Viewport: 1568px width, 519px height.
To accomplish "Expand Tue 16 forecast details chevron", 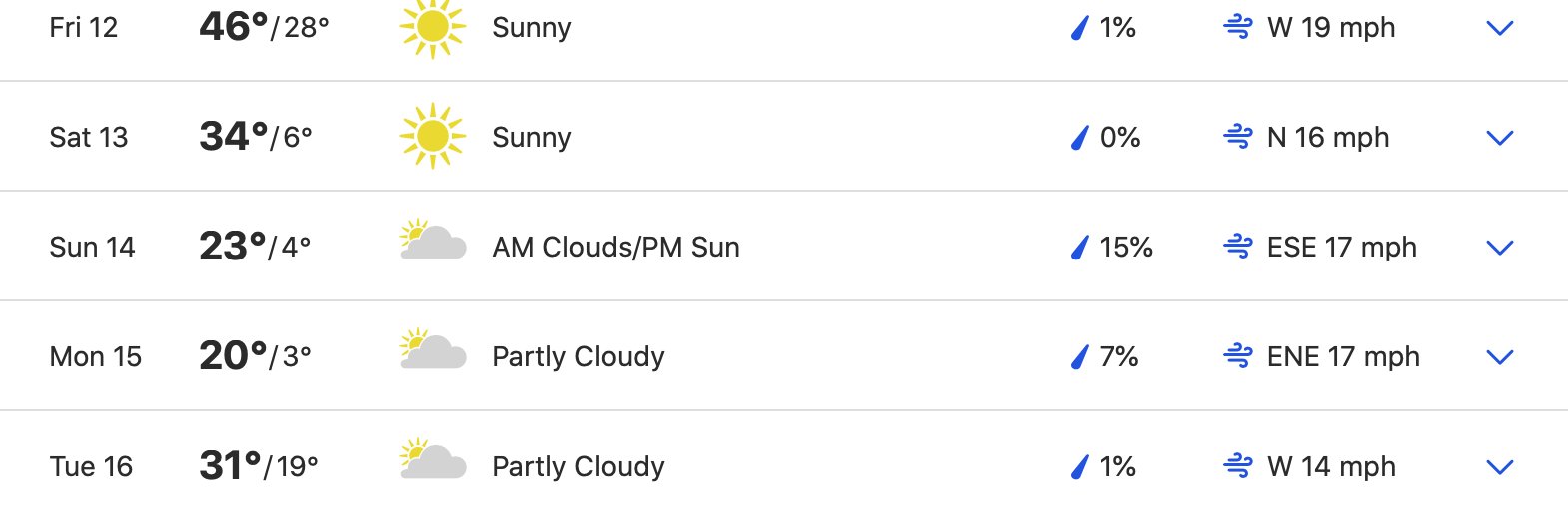I will pos(1500,467).
